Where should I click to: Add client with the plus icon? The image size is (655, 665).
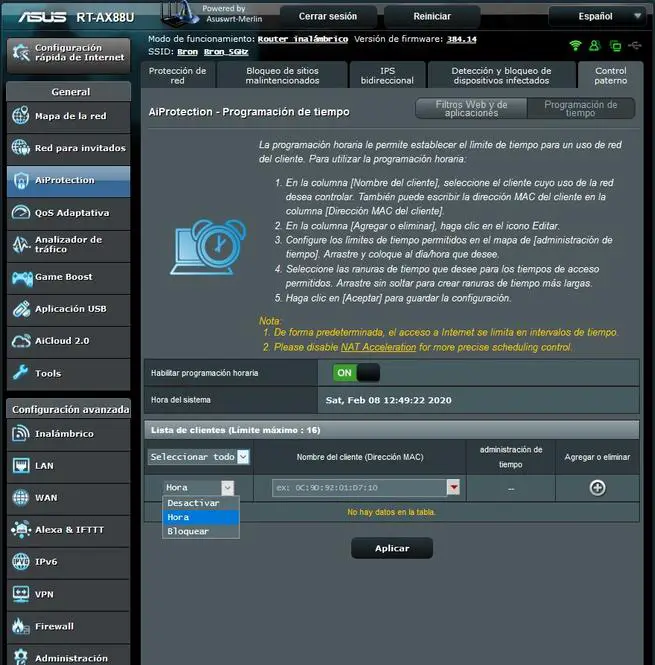[x=597, y=488]
